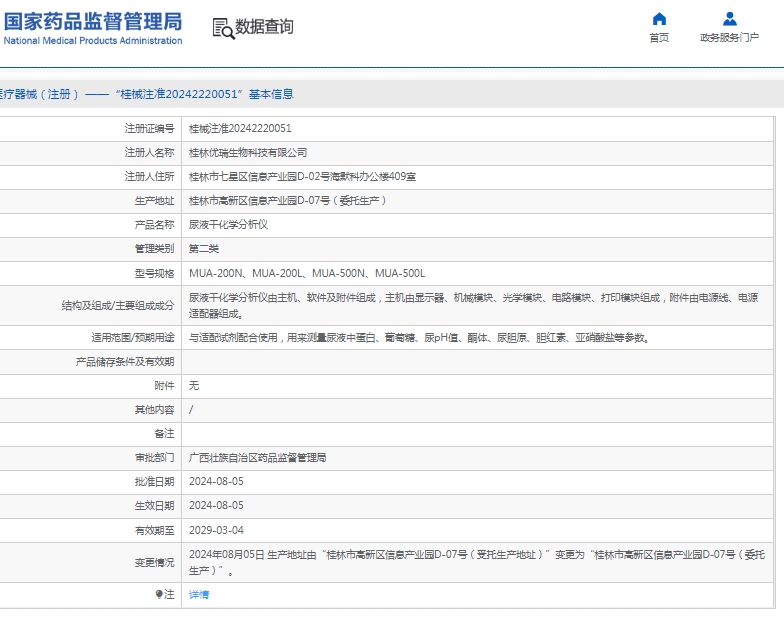Click the 产品储存条件及有效期 label
The image size is (784, 617).
point(125,362)
